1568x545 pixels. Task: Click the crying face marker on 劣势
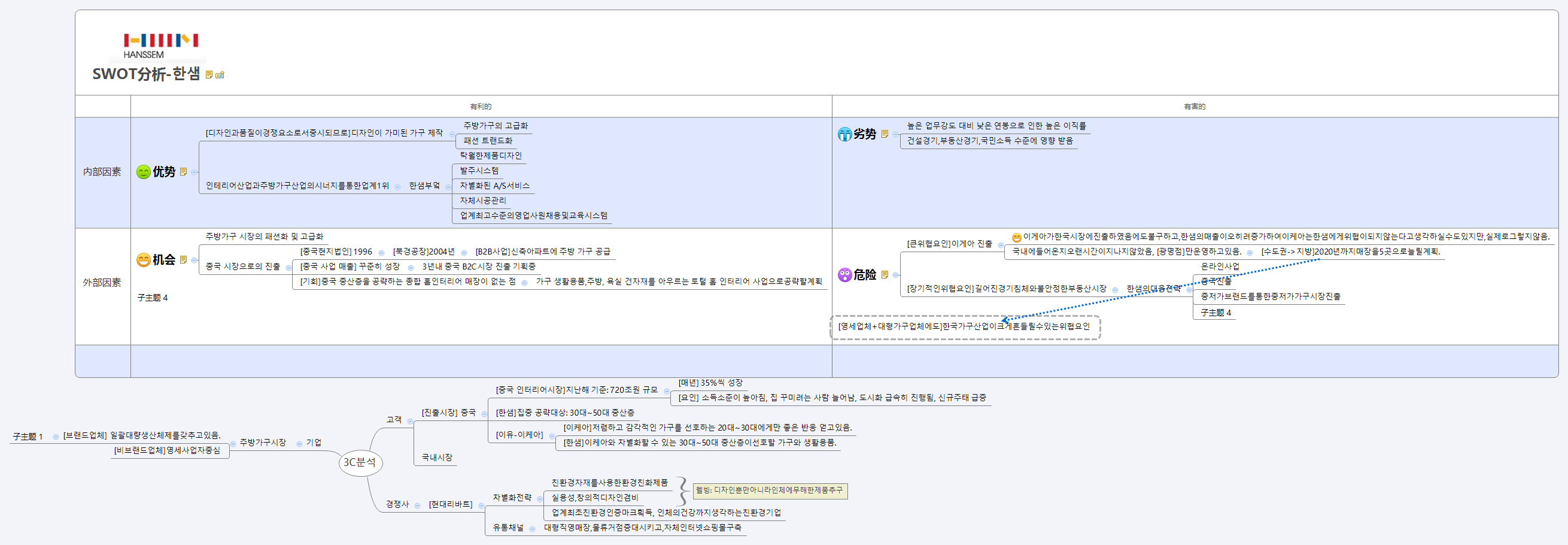(x=844, y=135)
